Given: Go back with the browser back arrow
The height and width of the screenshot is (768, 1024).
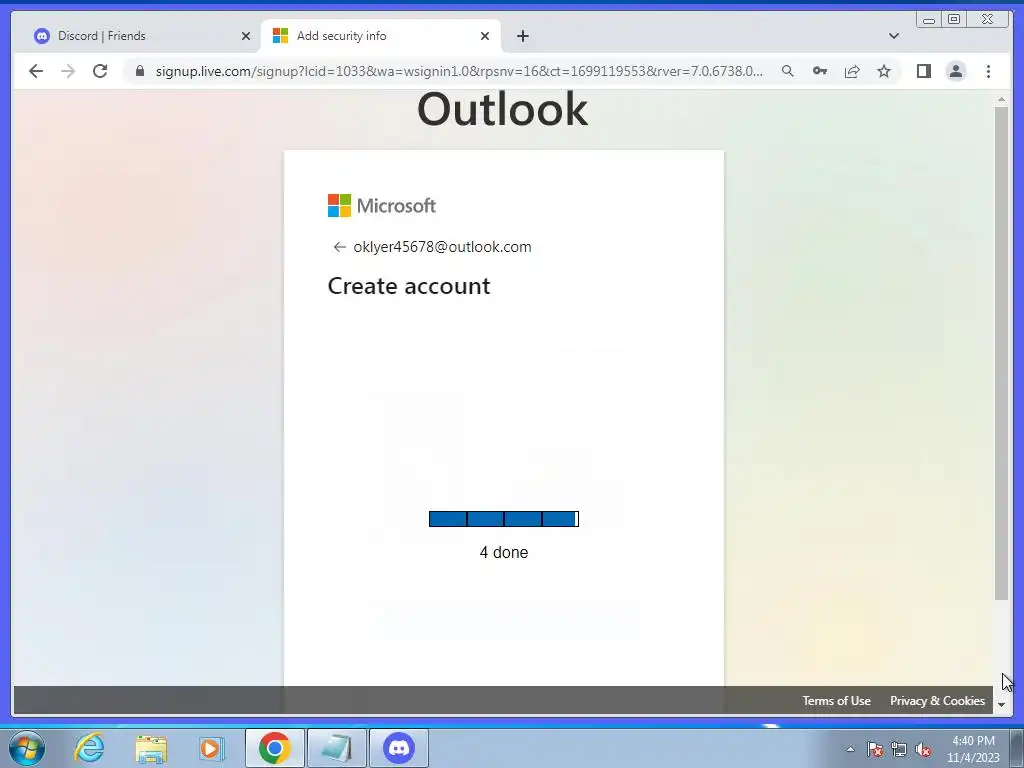Looking at the screenshot, I should pos(36,71).
